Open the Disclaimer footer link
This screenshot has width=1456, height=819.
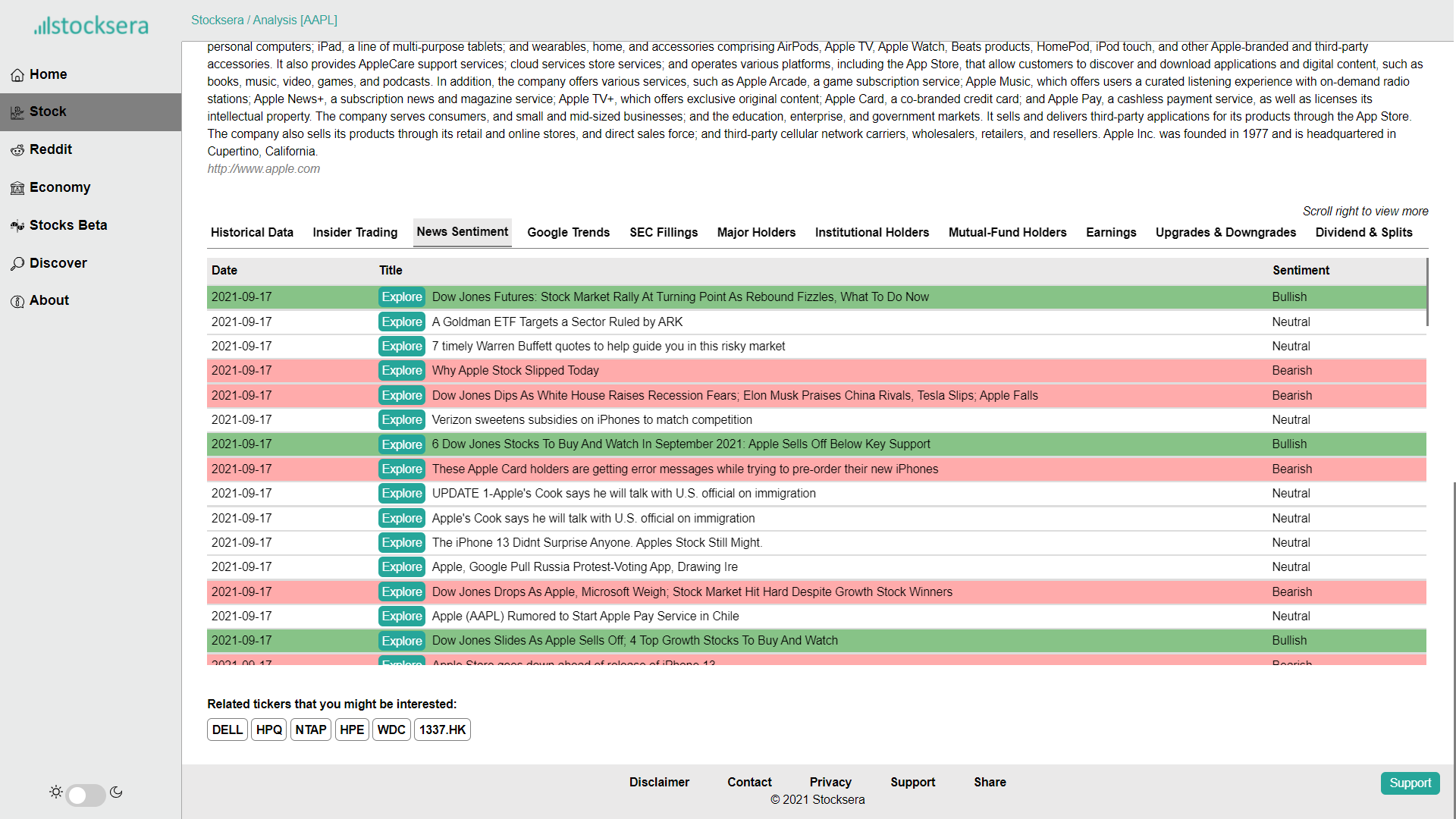pyautogui.click(x=659, y=782)
